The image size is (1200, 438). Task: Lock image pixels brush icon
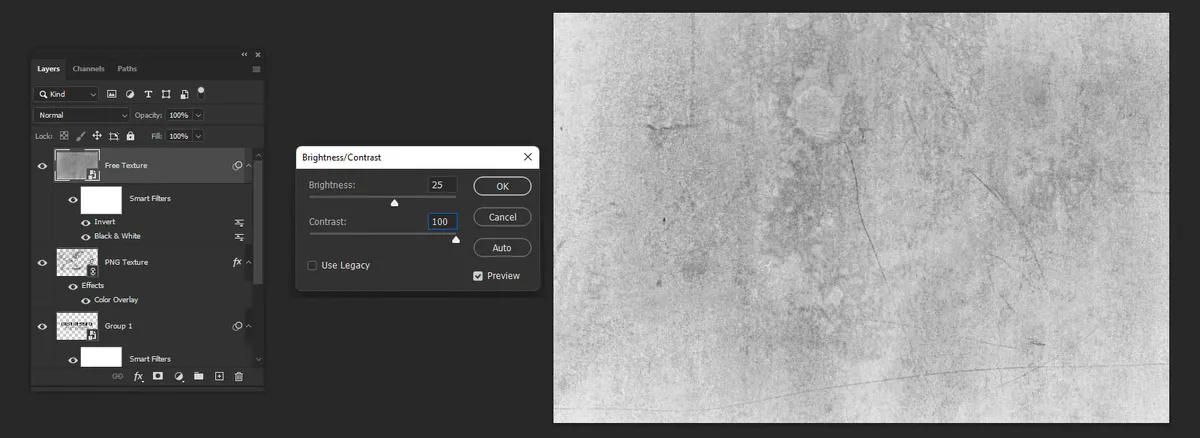click(x=80, y=135)
